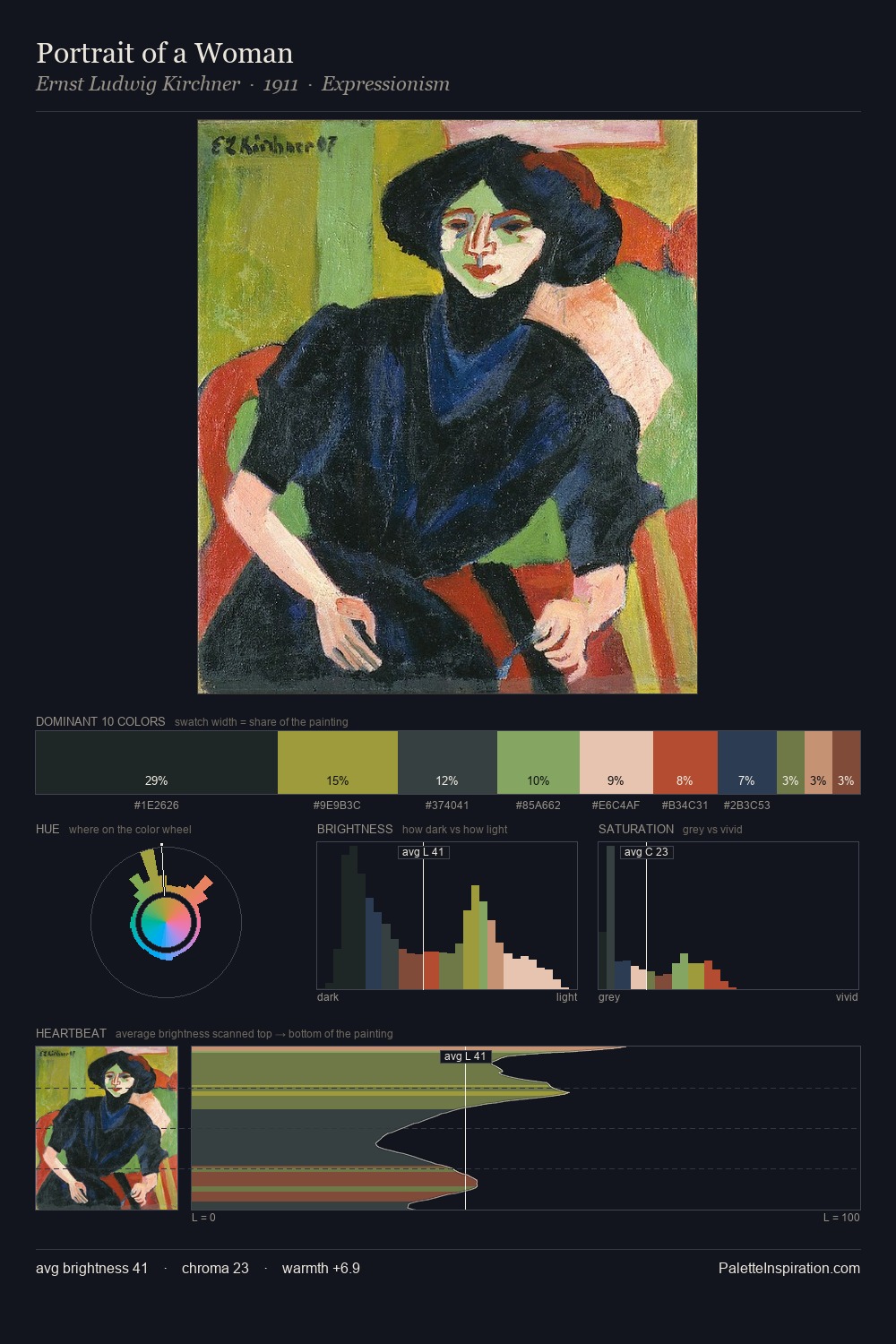Click the HUE section heading
The width and height of the screenshot is (896, 1344).
47,829
